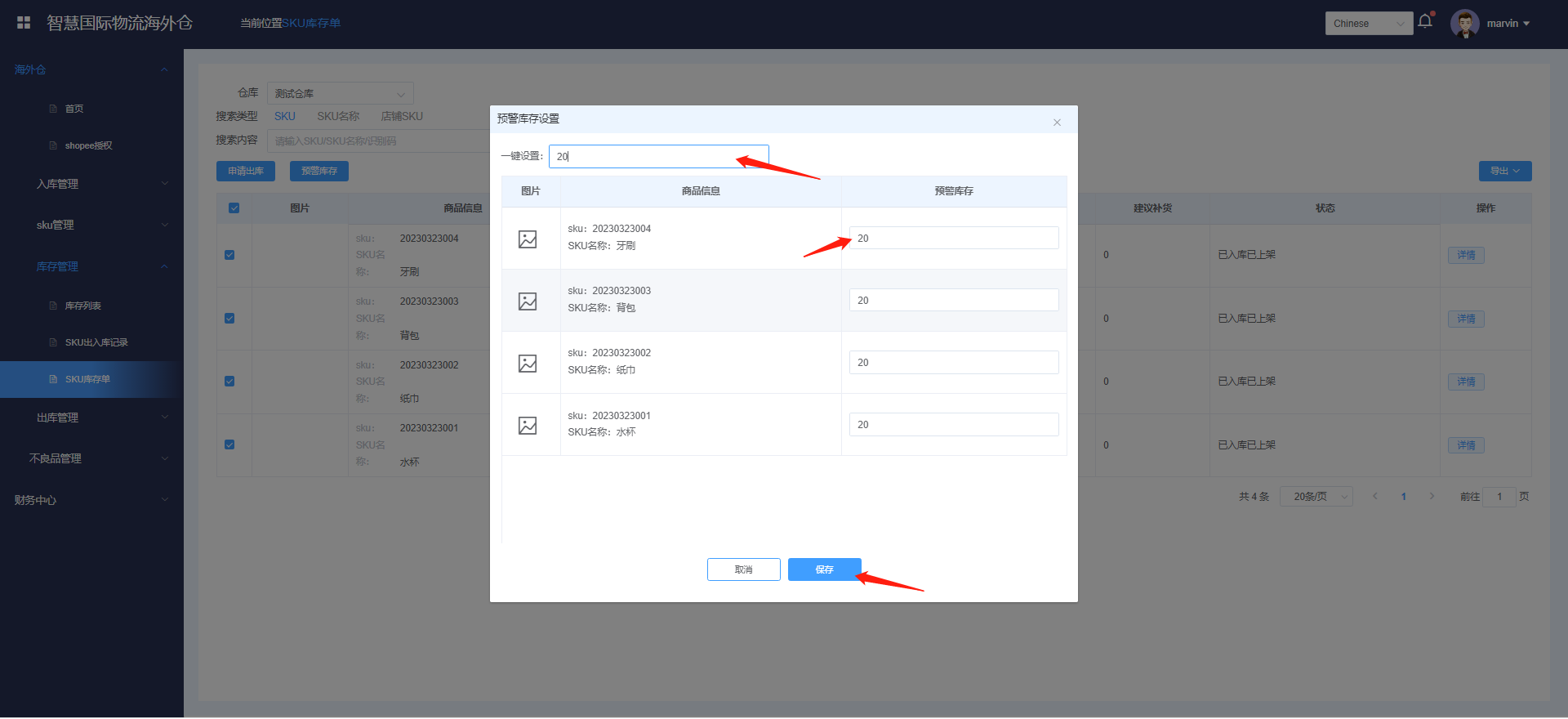Click image placeholder for SKU 20230323002
This screenshot has height=719, width=1568.
coord(528,363)
